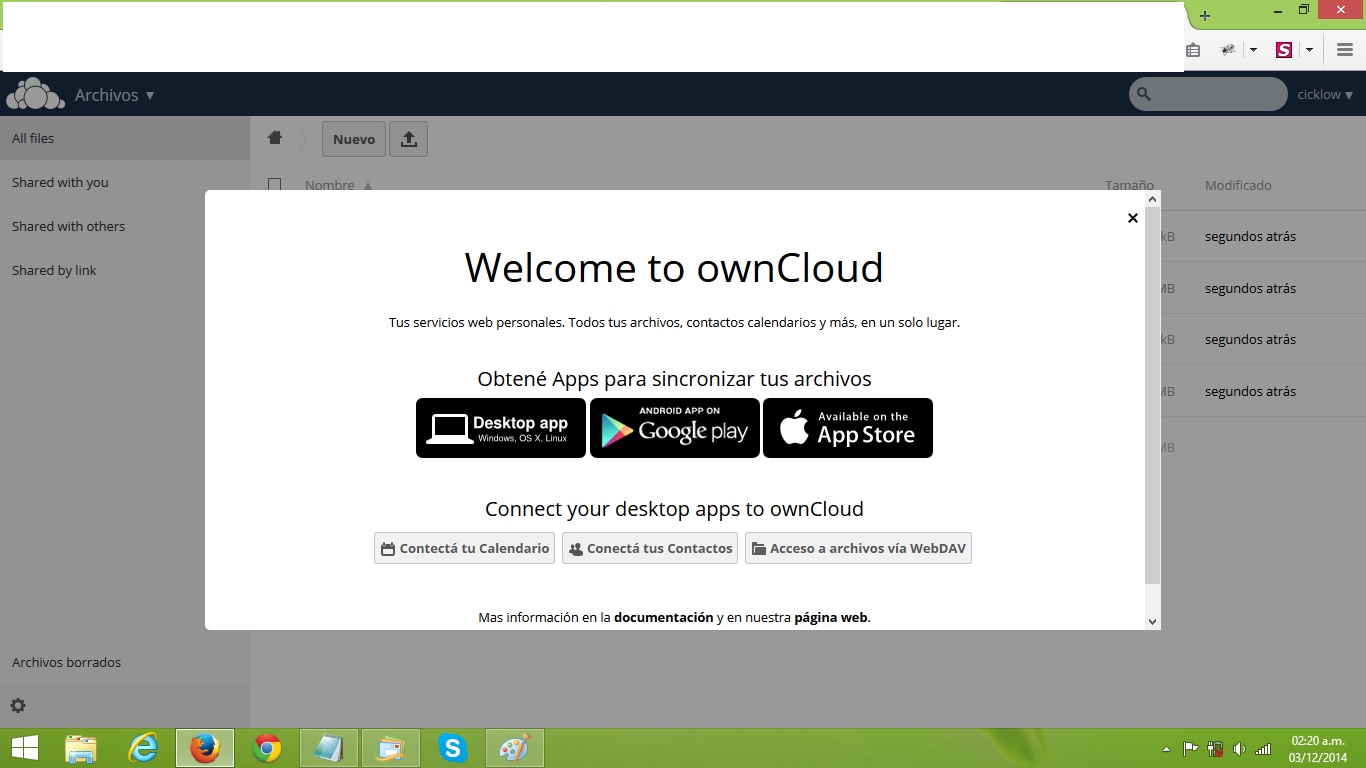Click Conectá tu Calendario button
The image size is (1366, 768).
pyautogui.click(x=464, y=548)
